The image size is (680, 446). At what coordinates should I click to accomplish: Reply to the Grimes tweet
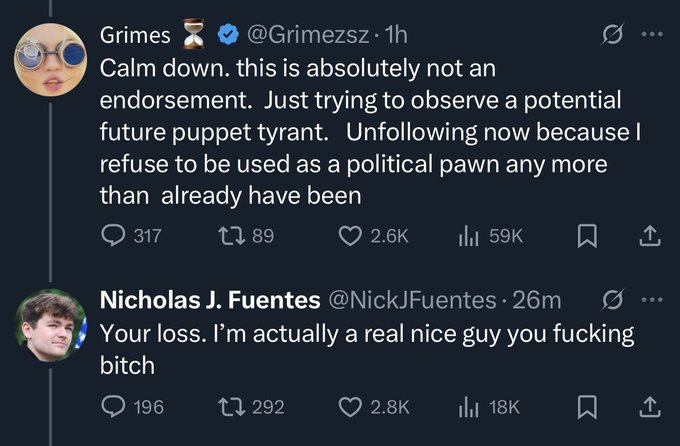click(x=113, y=235)
